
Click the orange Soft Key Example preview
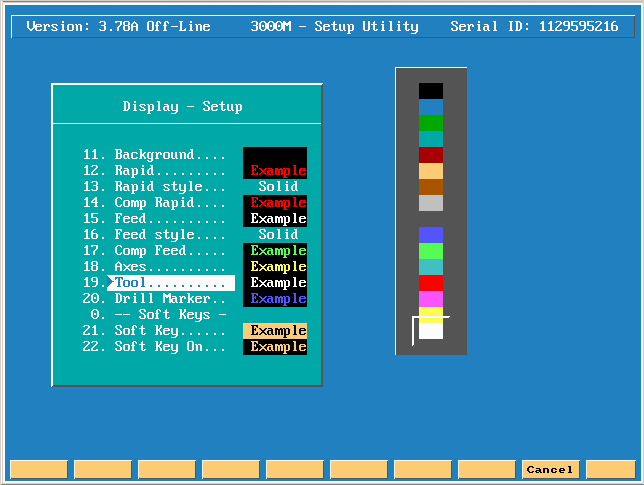pyautogui.click(x=275, y=331)
